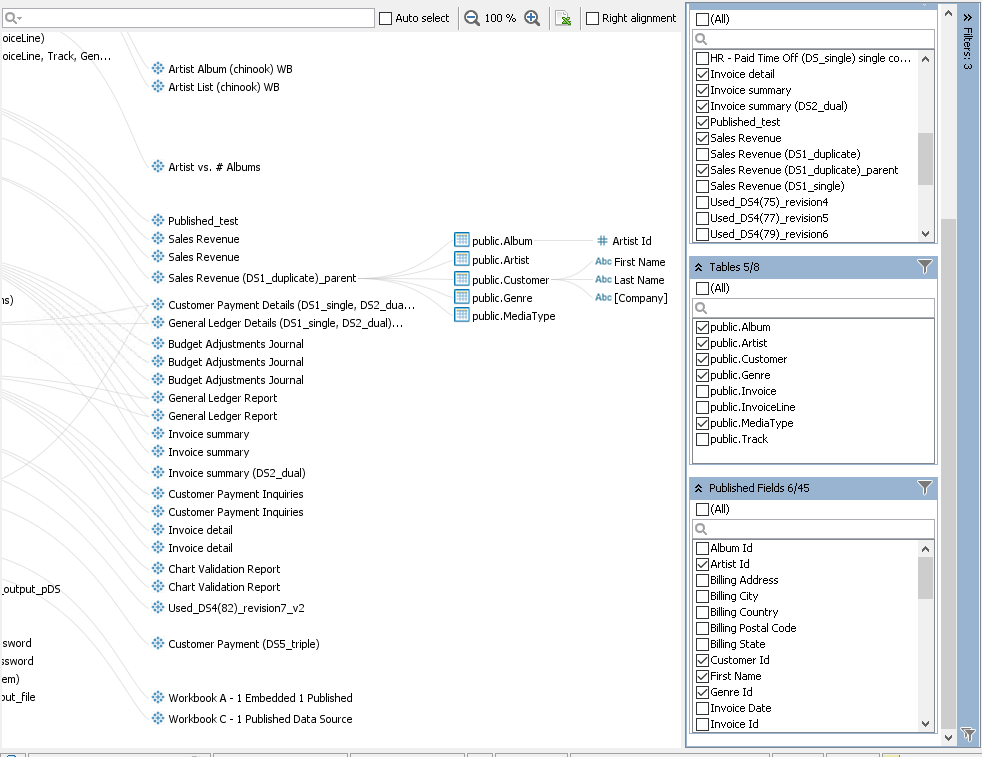The width and height of the screenshot is (982, 757).
Task: Select Sales Revenue (DS1_duplicate)_parent node
Action: pos(261,278)
